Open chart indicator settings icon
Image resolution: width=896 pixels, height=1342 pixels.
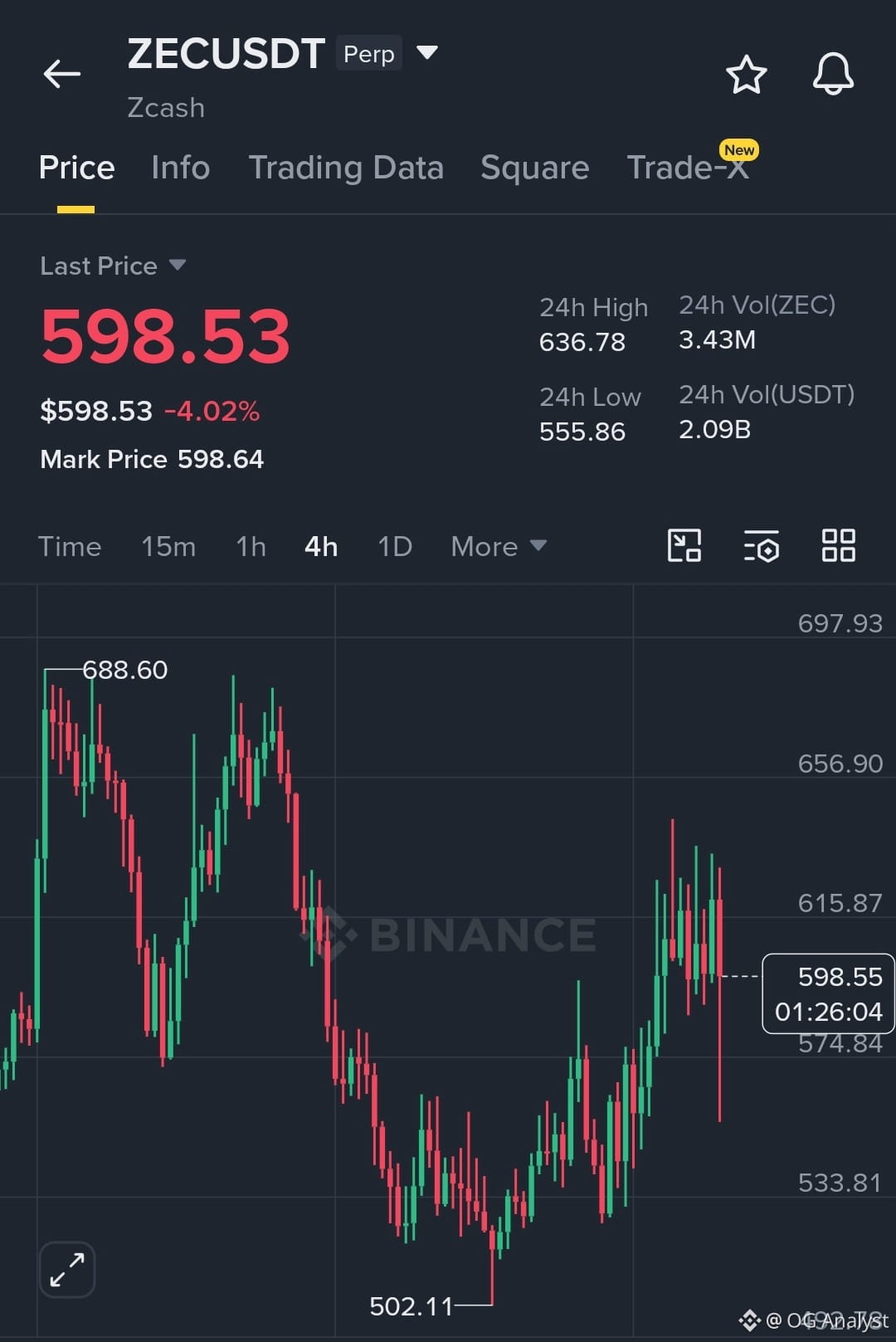tap(761, 546)
